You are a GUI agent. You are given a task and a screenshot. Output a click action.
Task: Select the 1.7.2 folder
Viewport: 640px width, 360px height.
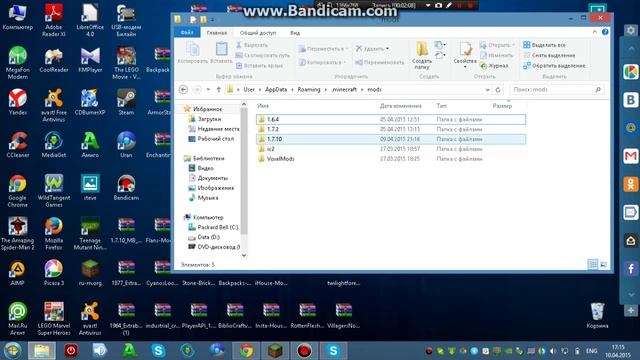(x=391, y=129)
